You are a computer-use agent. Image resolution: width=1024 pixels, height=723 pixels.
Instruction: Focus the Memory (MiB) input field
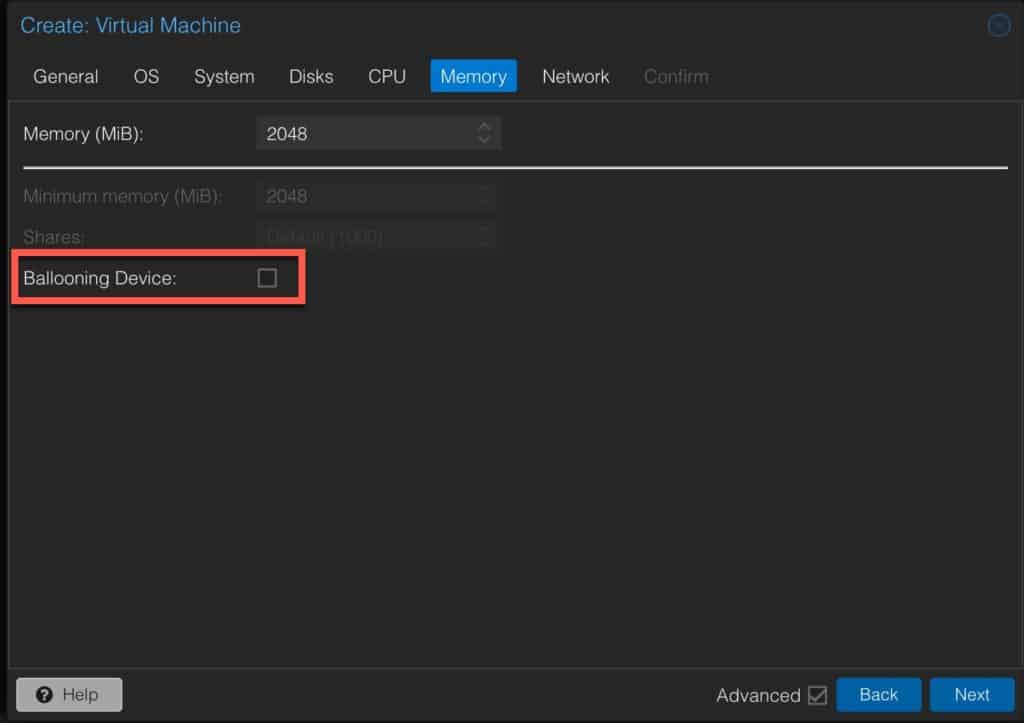tap(379, 133)
